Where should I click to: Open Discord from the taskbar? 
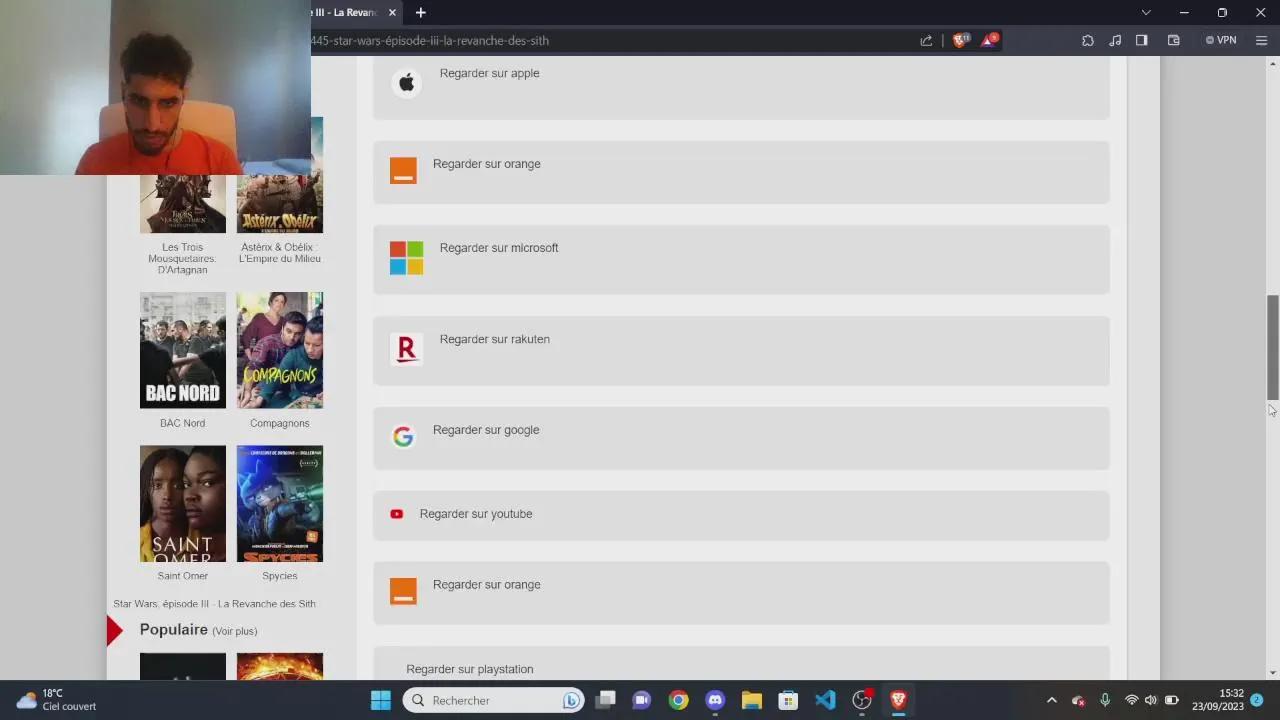pyautogui.click(x=715, y=700)
